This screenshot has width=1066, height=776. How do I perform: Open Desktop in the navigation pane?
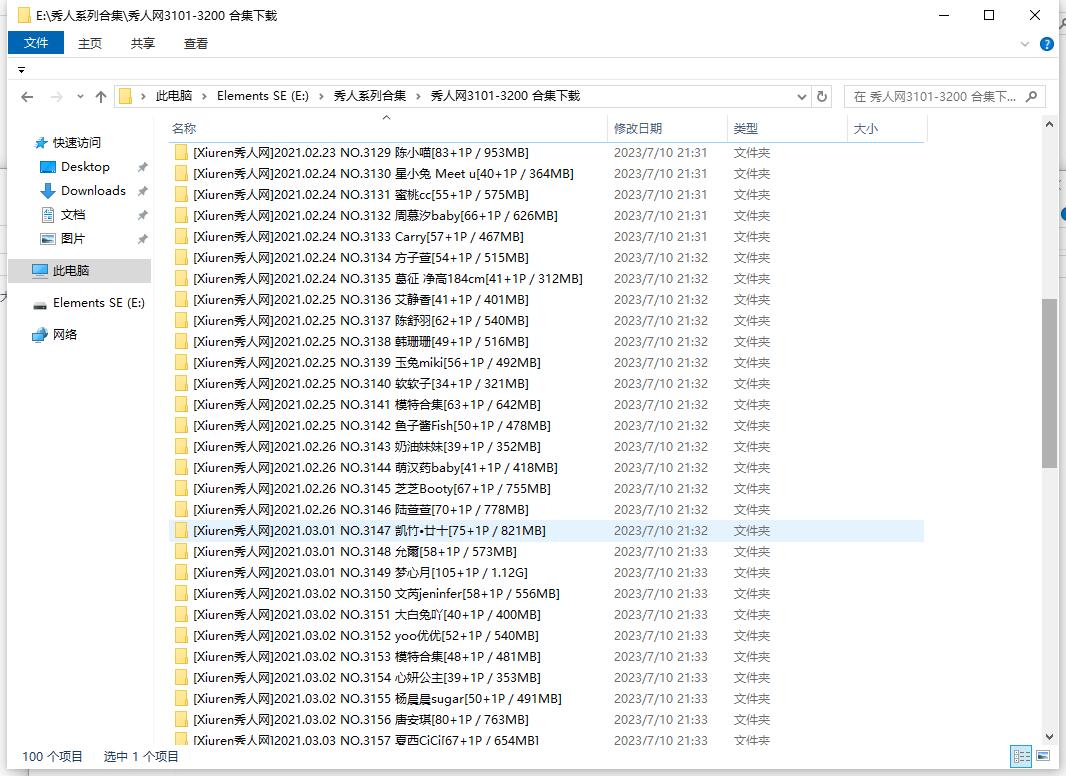coord(85,167)
